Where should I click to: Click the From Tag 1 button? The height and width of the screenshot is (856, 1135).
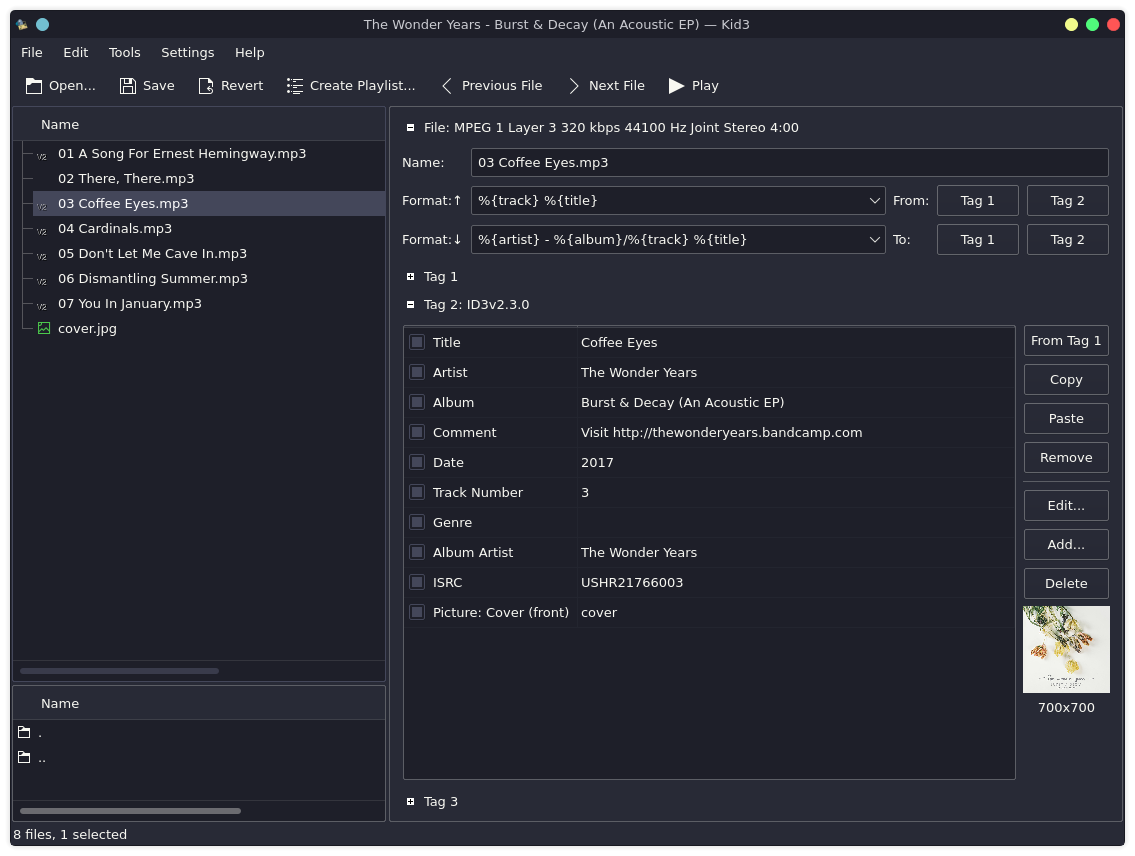tap(1066, 341)
